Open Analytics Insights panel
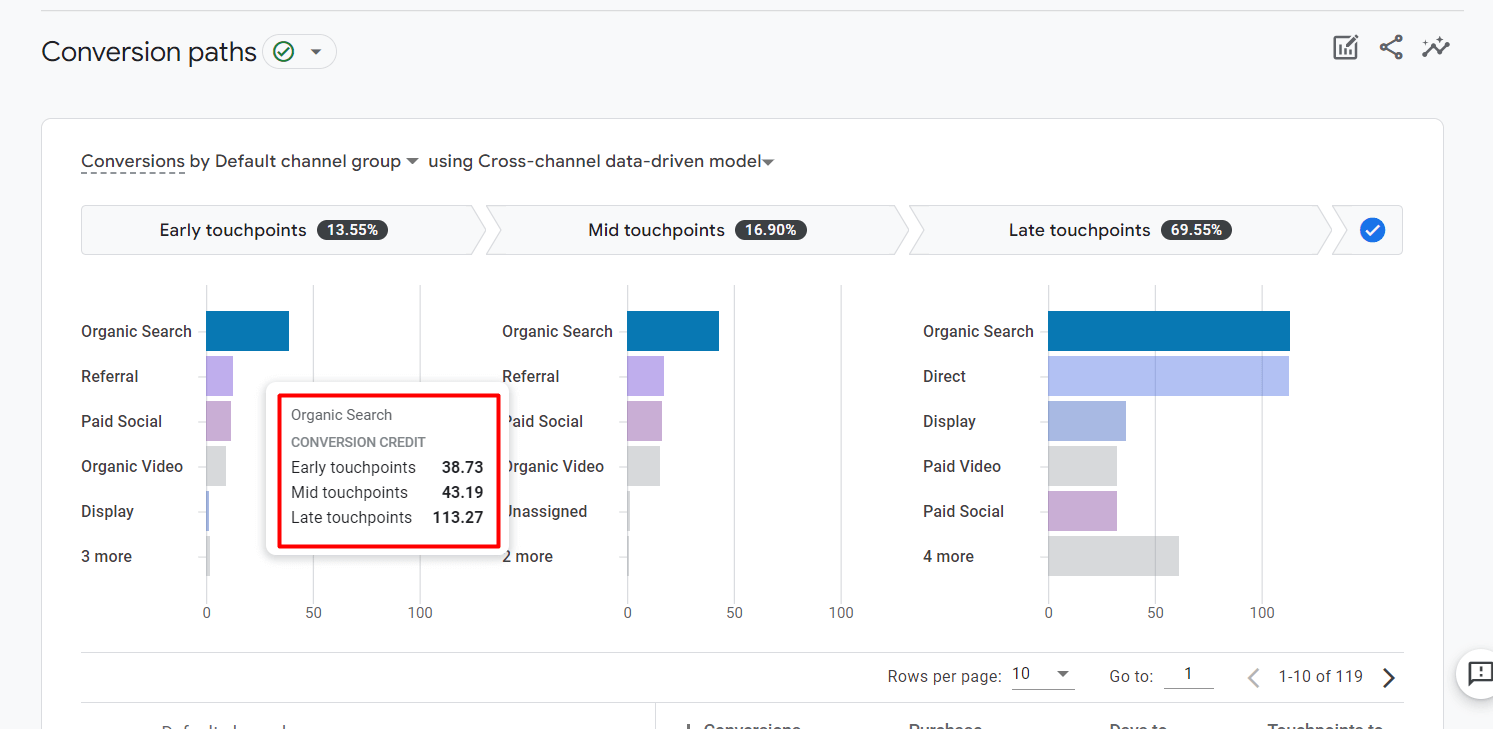Viewport: 1493px width, 729px height. tap(1435, 47)
